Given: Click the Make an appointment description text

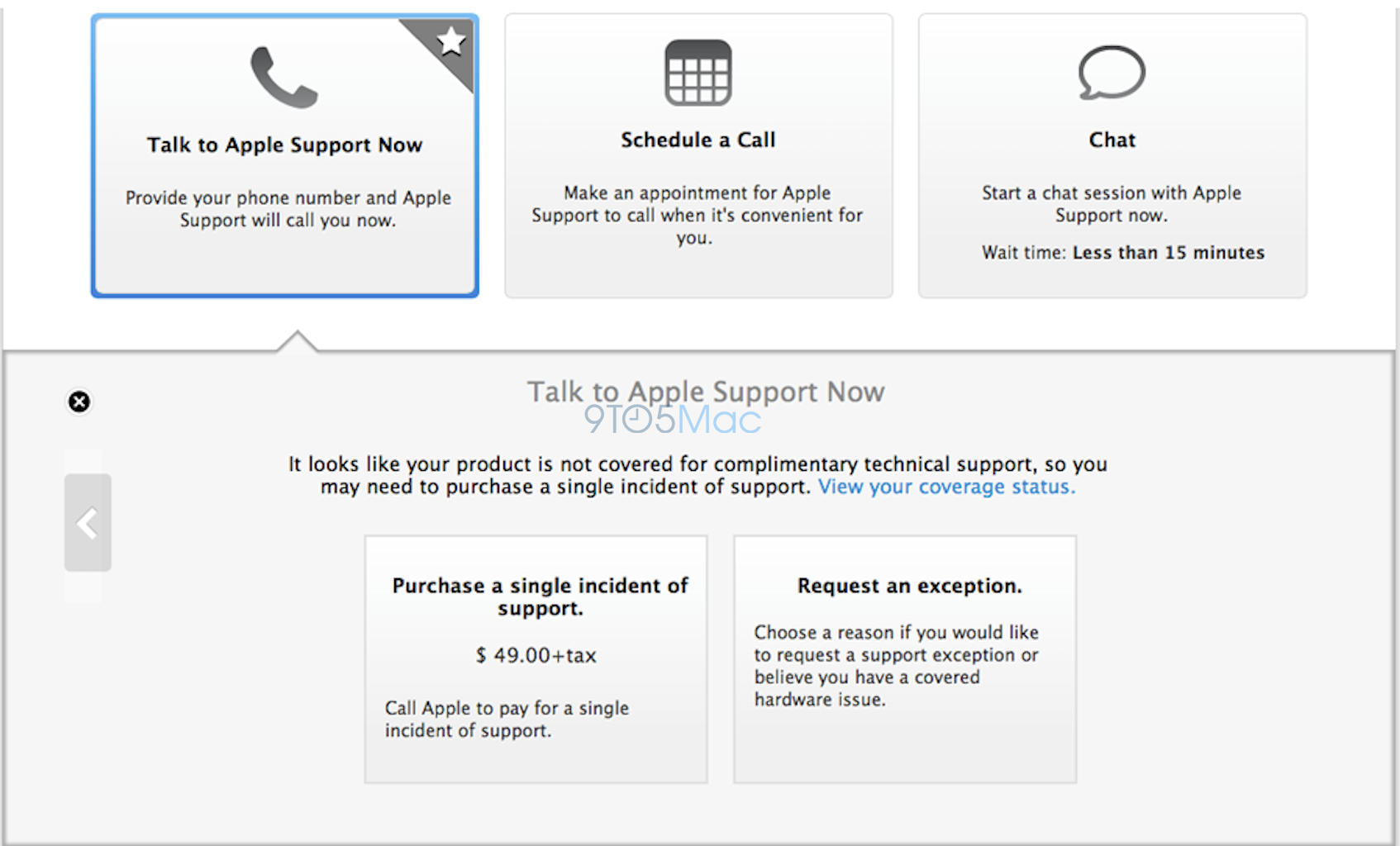Looking at the screenshot, I should click(x=697, y=216).
